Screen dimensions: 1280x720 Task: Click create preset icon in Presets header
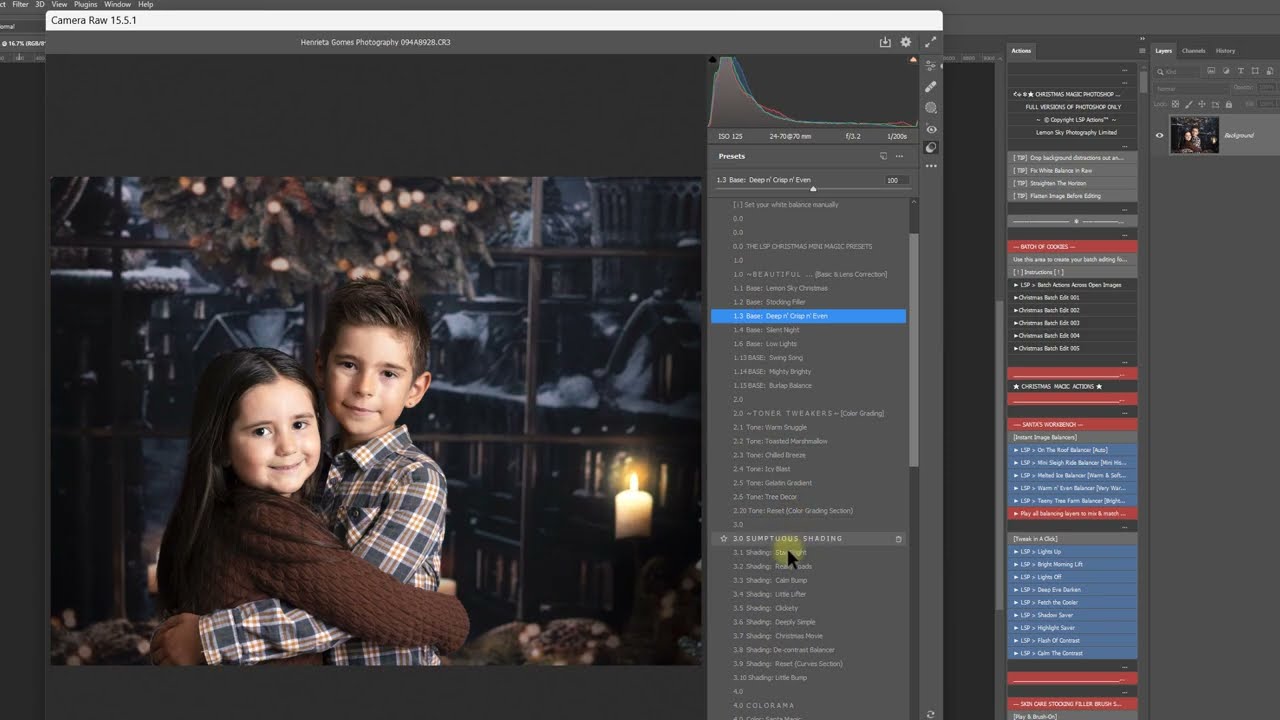coord(883,156)
